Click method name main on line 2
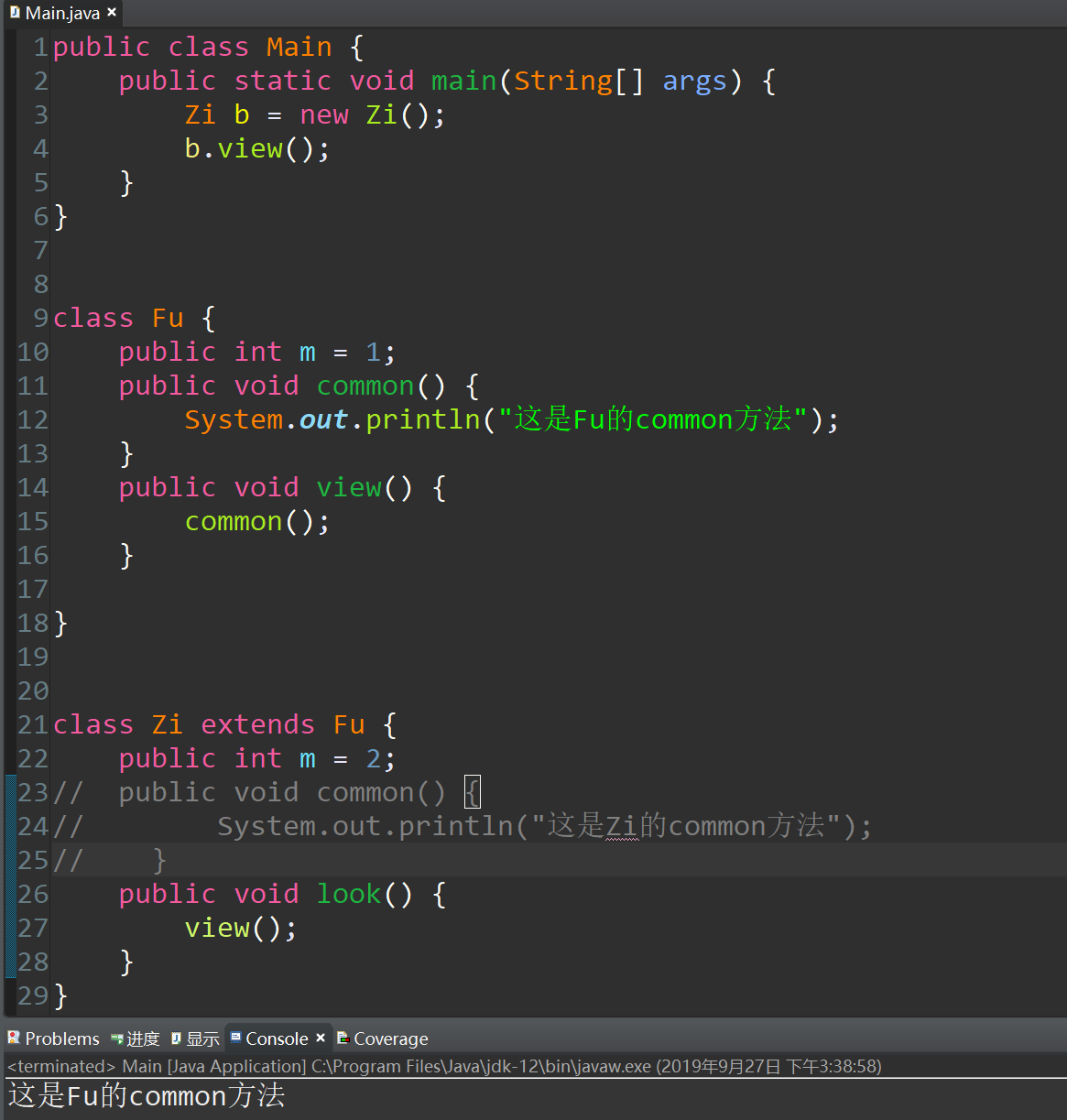1067x1120 pixels. [464, 81]
